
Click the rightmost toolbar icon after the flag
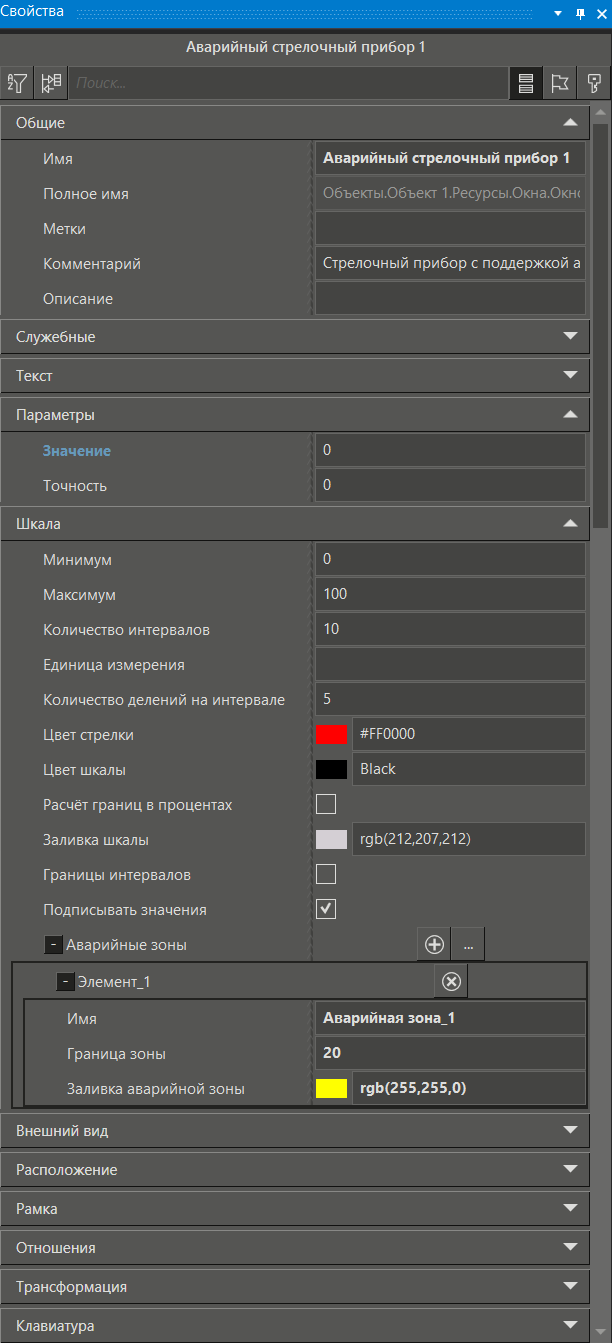pos(594,83)
